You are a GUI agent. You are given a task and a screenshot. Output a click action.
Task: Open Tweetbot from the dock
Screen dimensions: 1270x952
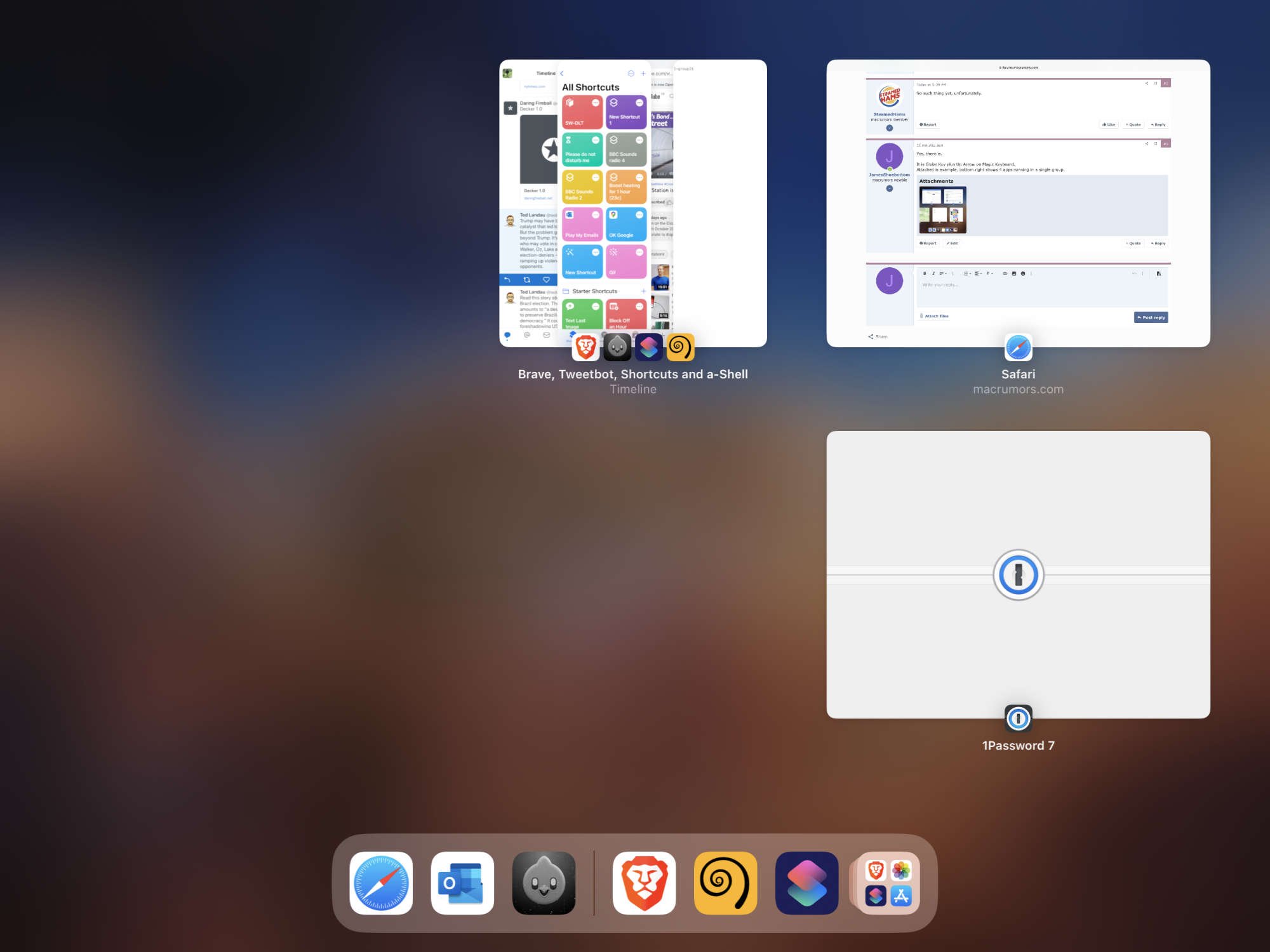point(544,883)
